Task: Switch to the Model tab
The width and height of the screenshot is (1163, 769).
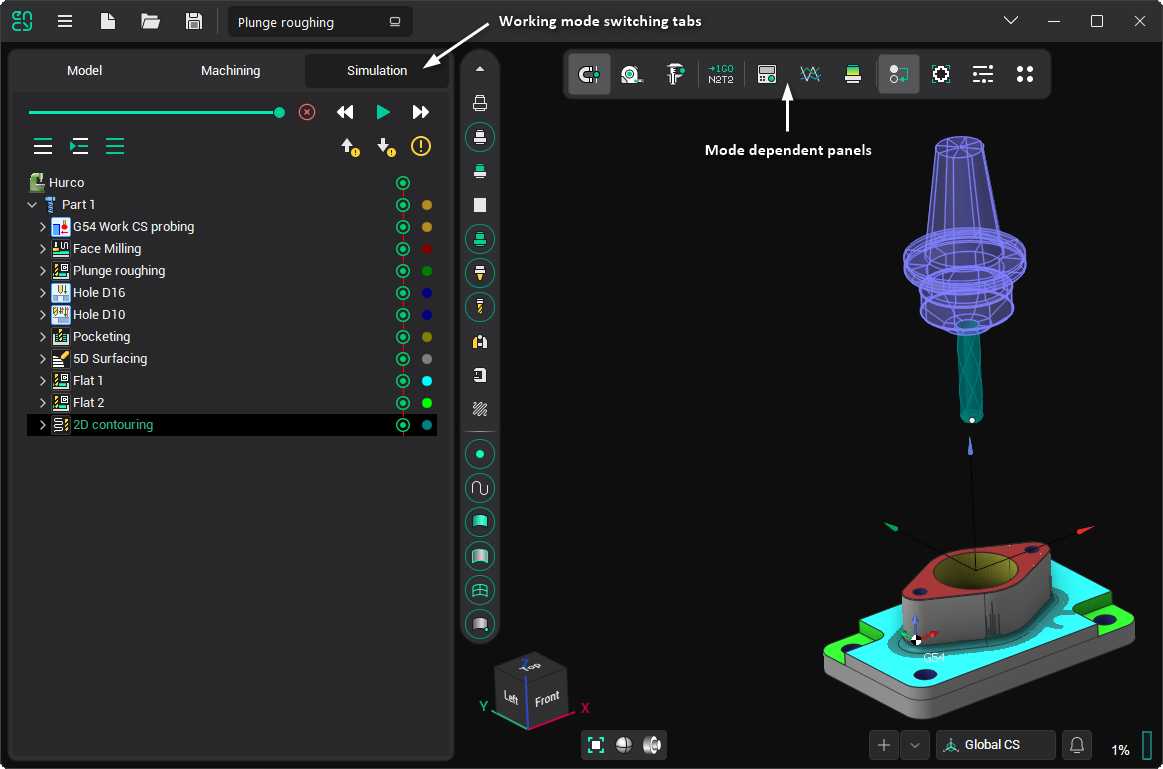Action: click(84, 71)
